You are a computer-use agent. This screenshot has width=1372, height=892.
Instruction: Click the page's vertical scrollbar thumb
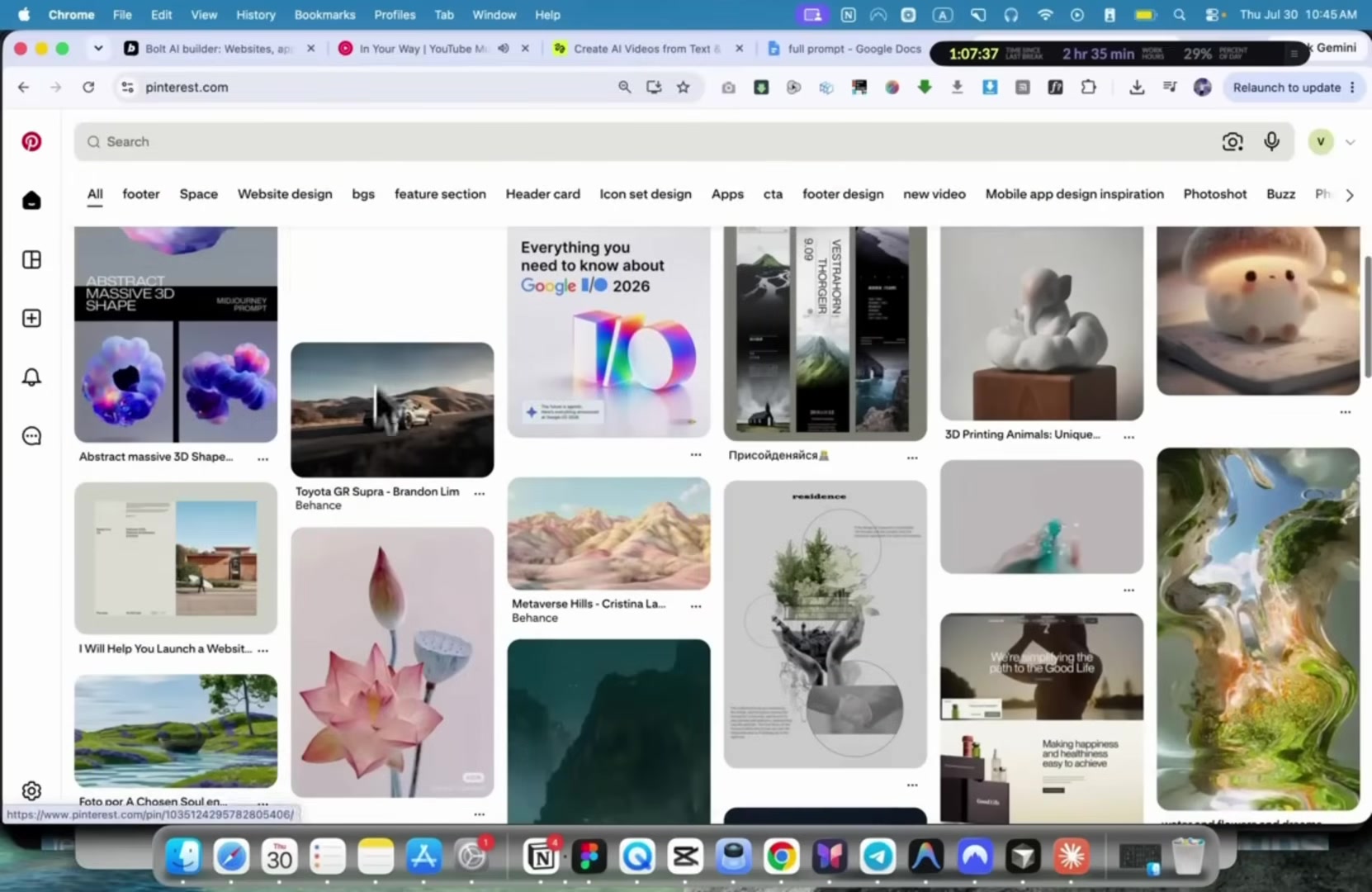coord(1366,317)
